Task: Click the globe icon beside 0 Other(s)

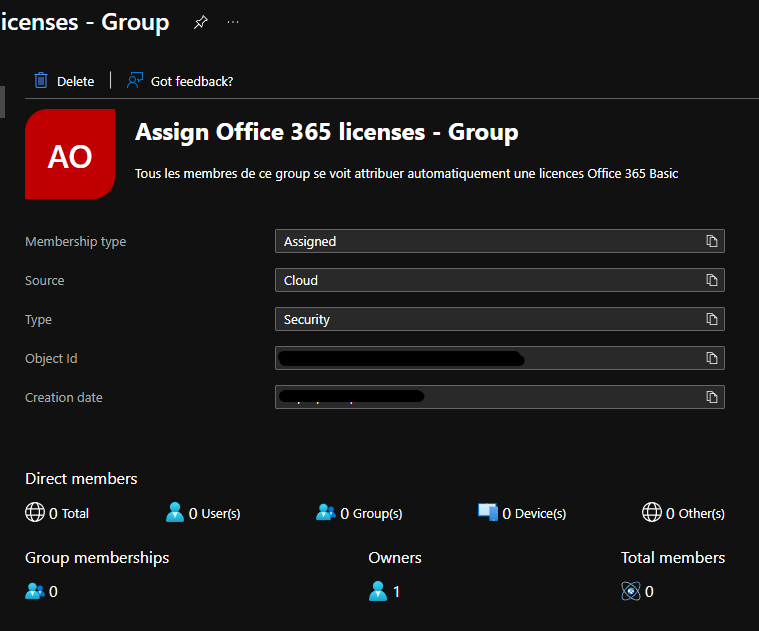Action: pos(652,512)
